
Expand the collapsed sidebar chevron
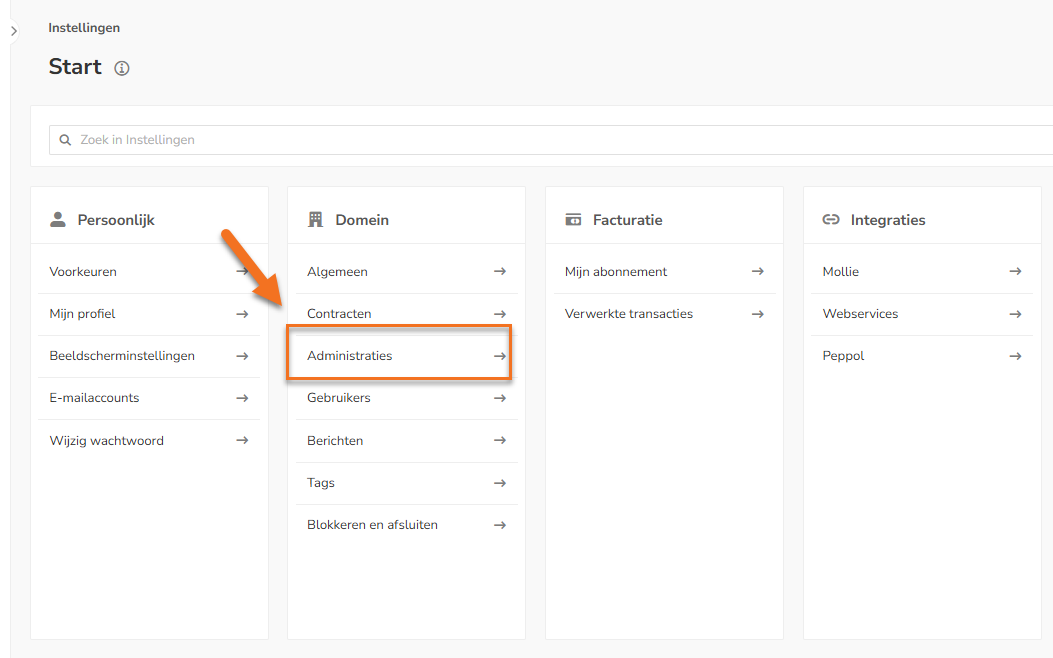click(13, 31)
